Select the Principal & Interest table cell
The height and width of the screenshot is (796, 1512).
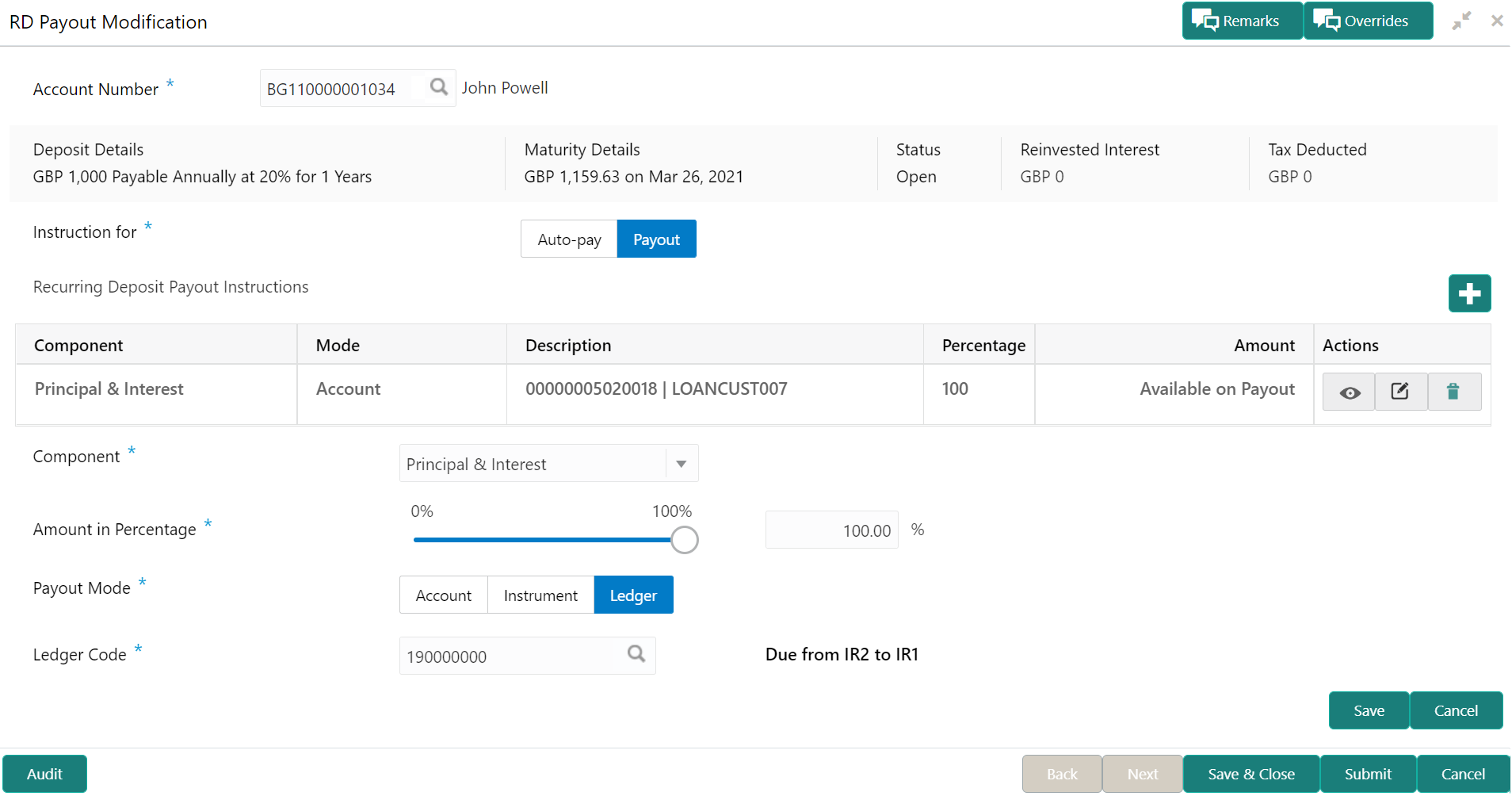point(156,394)
